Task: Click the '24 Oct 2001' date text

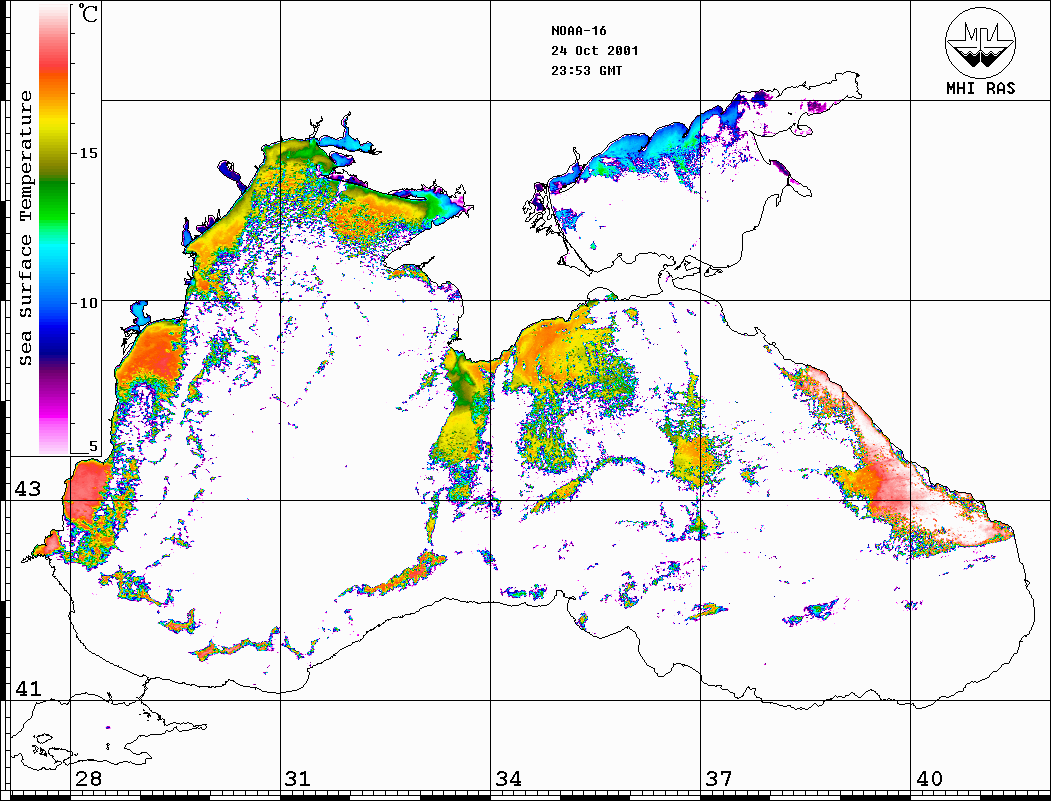Action: point(595,51)
